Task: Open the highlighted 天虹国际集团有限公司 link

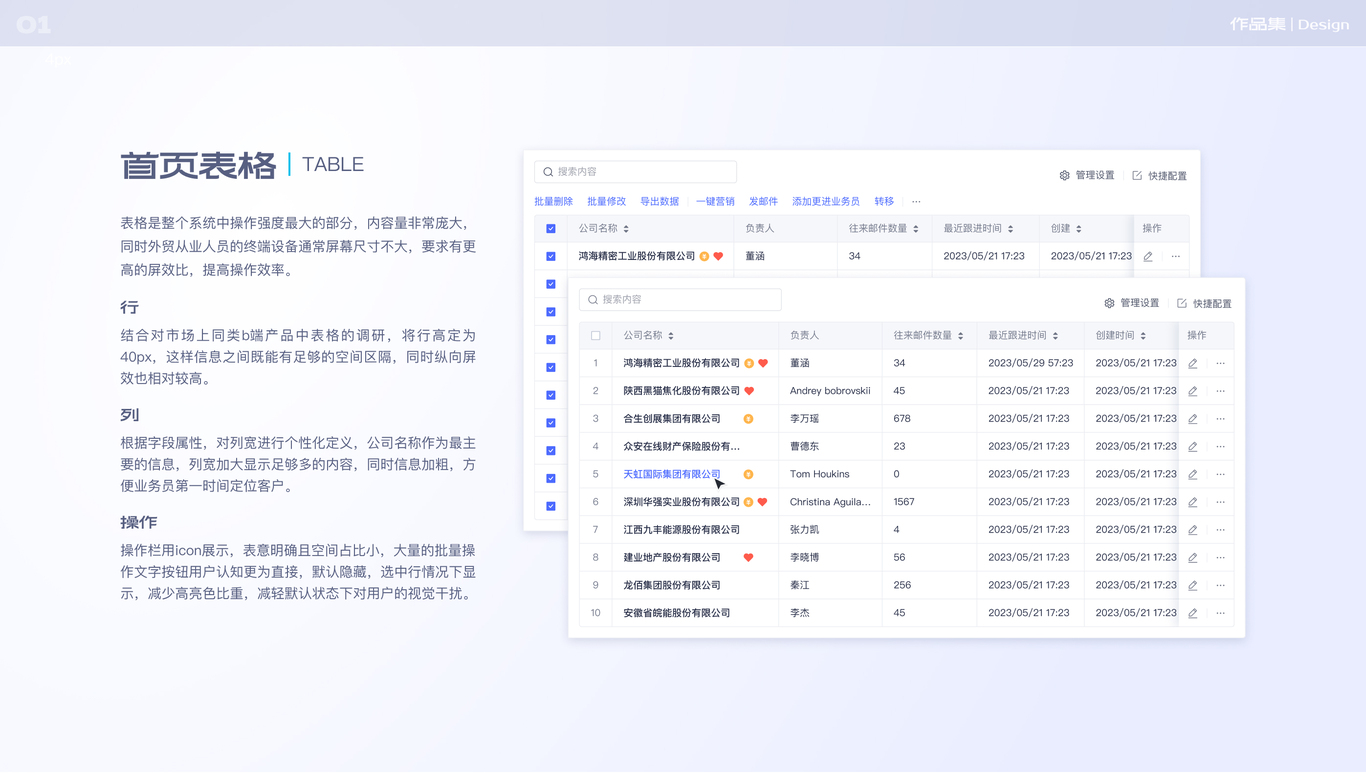Action: pyautogui.click(x=672, y=474)
